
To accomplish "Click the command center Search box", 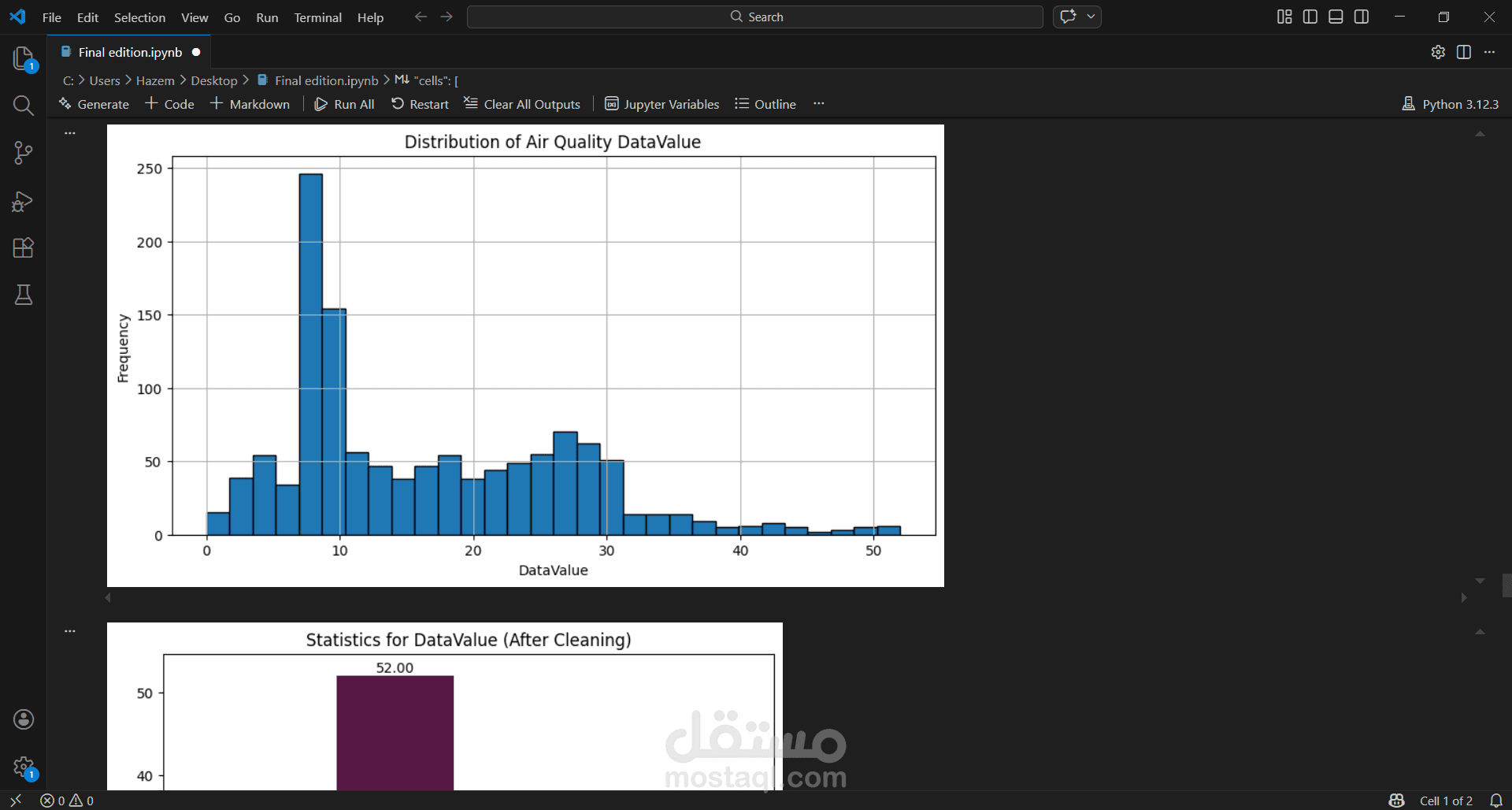I will 755,17.
